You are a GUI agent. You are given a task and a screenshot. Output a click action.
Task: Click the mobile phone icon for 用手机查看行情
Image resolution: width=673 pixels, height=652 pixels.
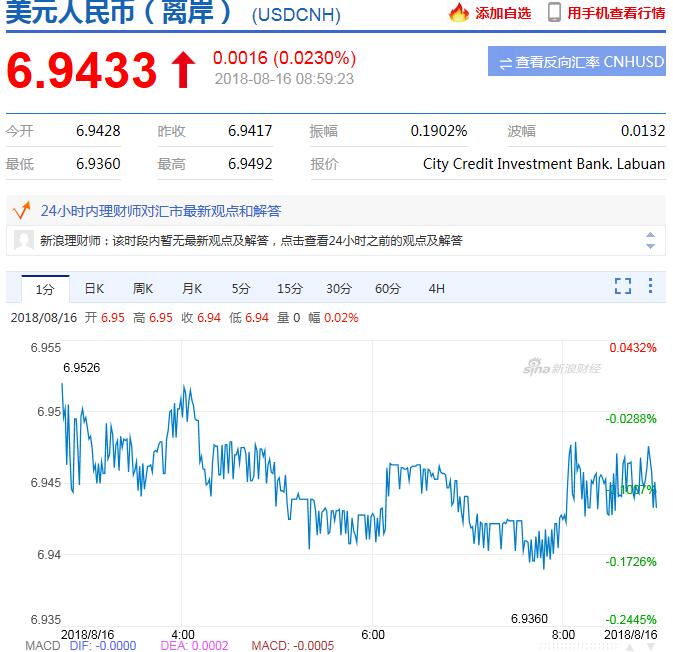tap(553, 13)
